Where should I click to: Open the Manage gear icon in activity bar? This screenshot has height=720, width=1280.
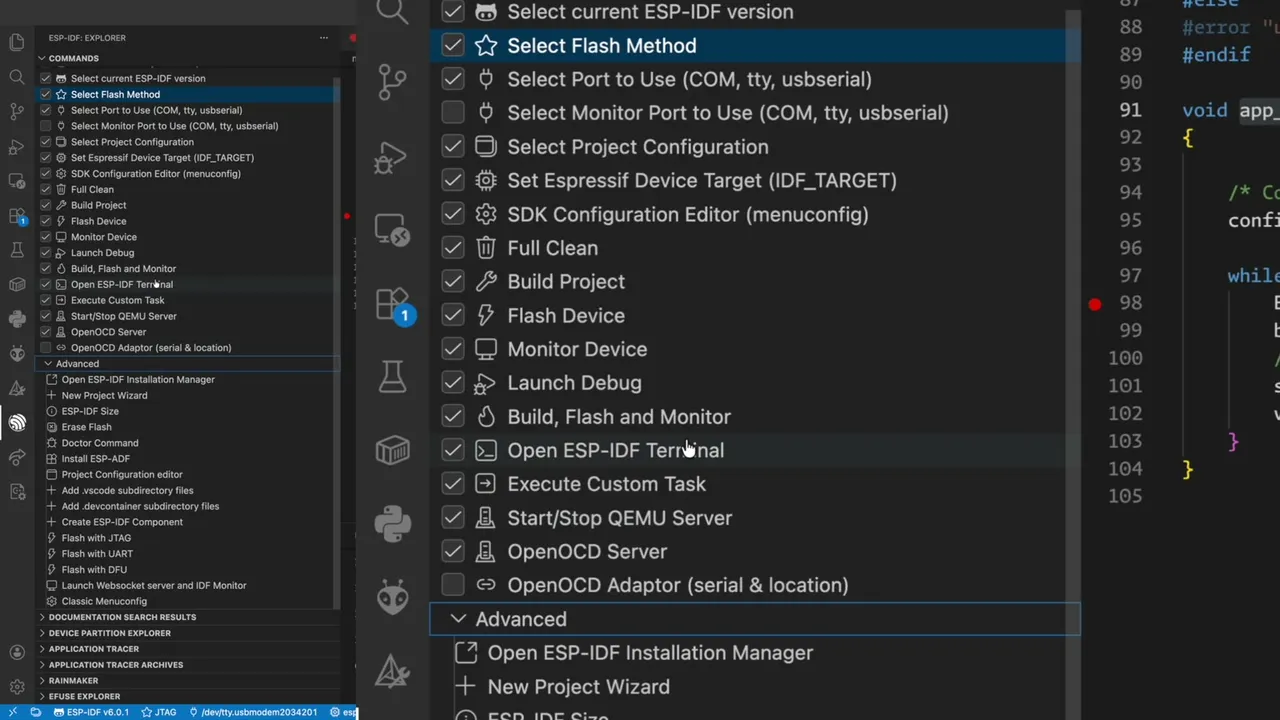click(16, 687)
